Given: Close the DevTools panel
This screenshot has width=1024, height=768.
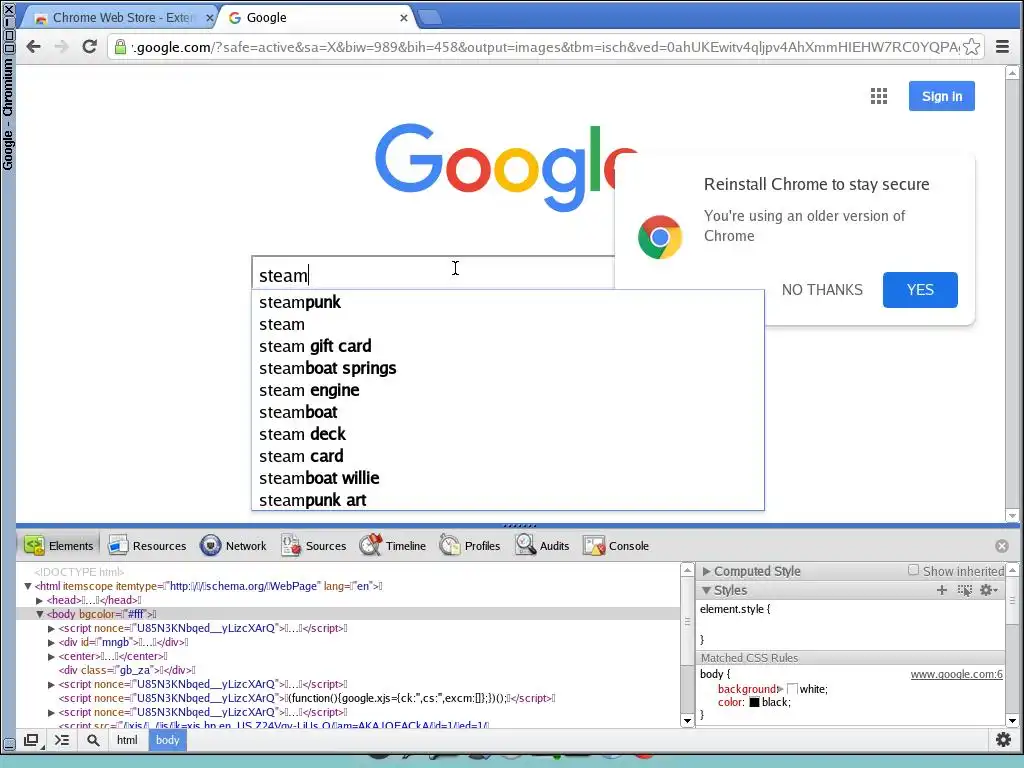Looking at the screenshot, I should (1002, 546).
